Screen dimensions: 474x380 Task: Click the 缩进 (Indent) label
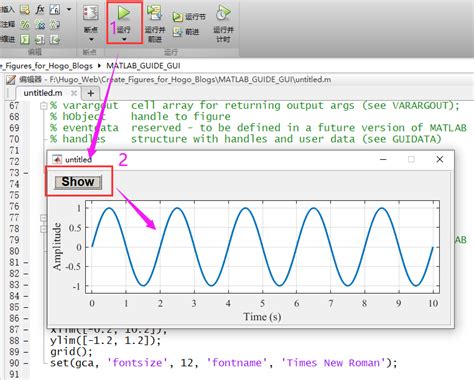pyautogui.click(x=7, y=39)
